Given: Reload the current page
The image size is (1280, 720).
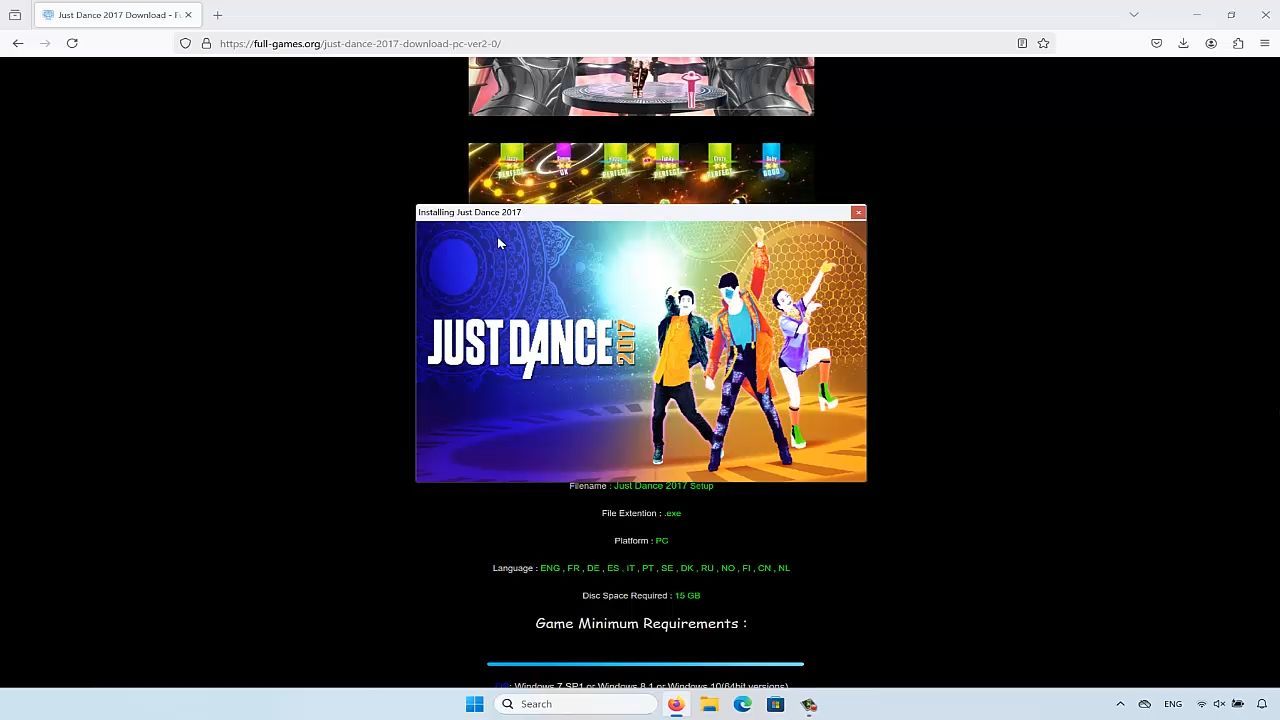Looking at the screenshot, I should point(72,43).
